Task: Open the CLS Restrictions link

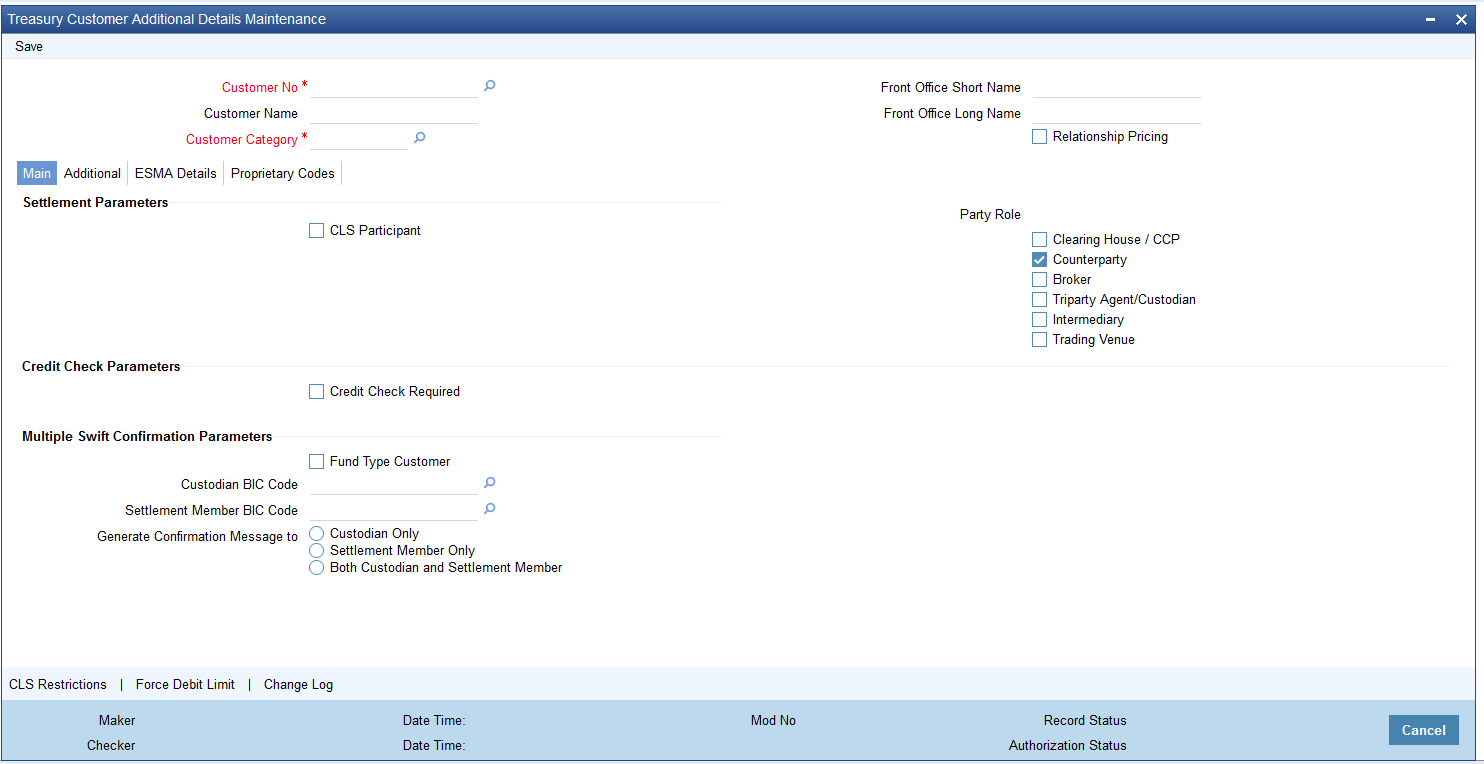Action: tap(58, 685)
